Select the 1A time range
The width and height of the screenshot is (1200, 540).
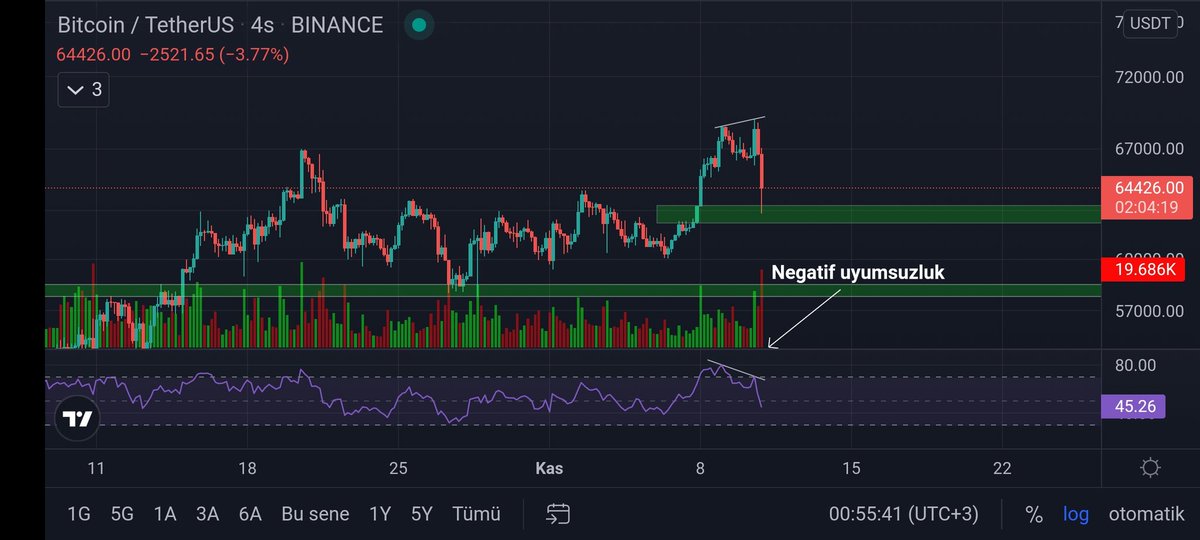(165, 514)
